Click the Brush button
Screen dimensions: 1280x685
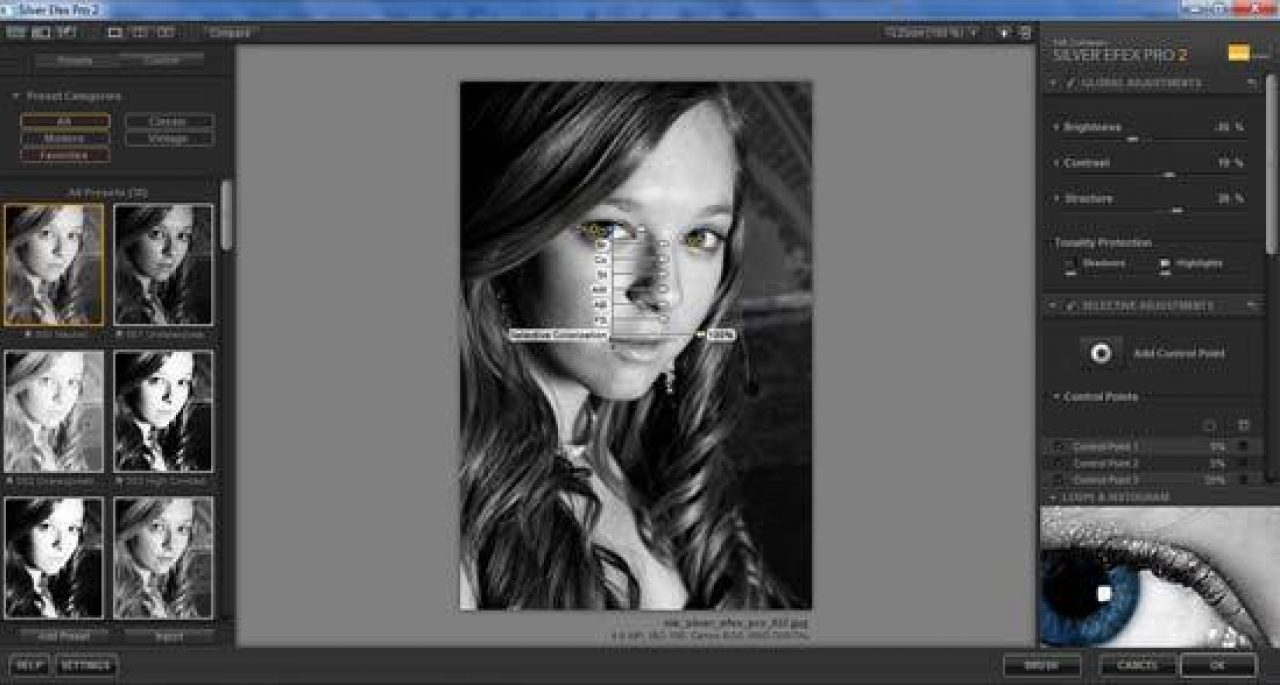(1042, 664)
